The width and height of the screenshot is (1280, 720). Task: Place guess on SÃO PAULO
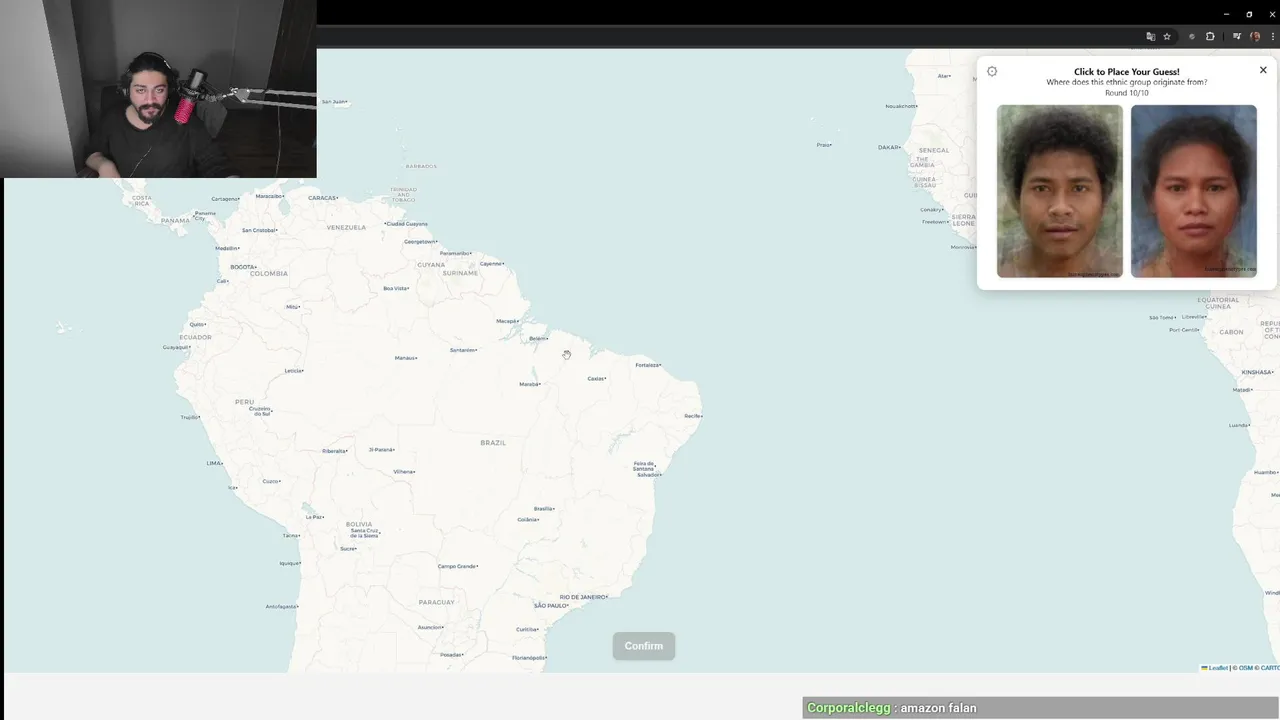552,605
